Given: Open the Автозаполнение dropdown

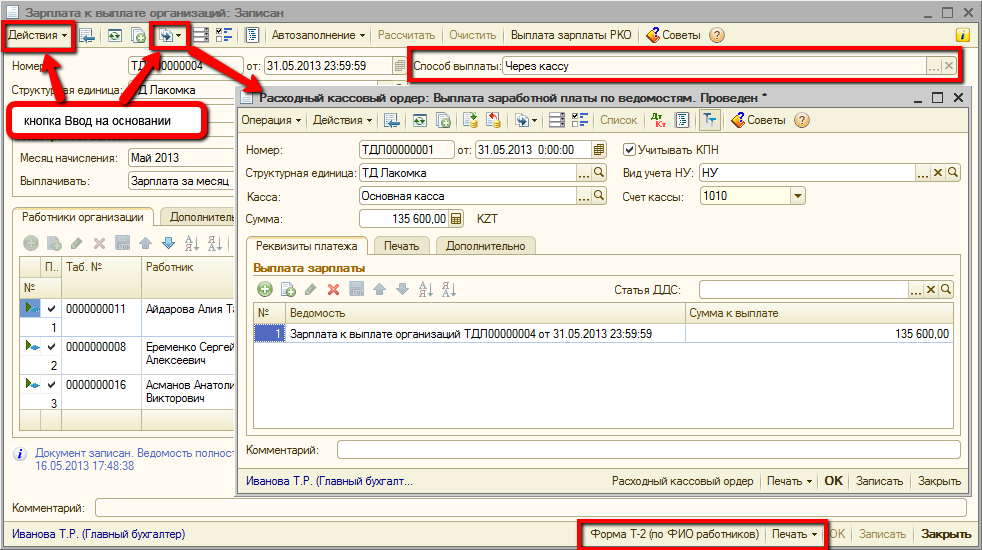Looking at the screenshot, I should [318, 35].
